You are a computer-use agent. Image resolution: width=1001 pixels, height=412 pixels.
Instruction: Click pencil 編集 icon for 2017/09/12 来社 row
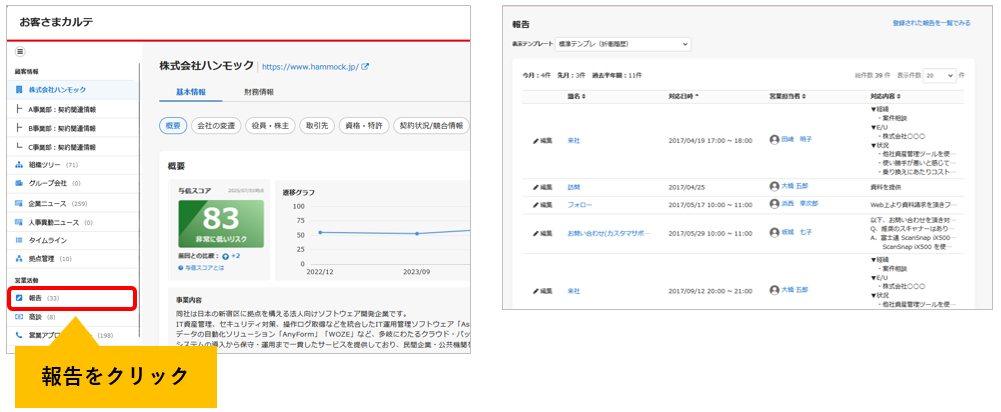(x=542, y=291)
